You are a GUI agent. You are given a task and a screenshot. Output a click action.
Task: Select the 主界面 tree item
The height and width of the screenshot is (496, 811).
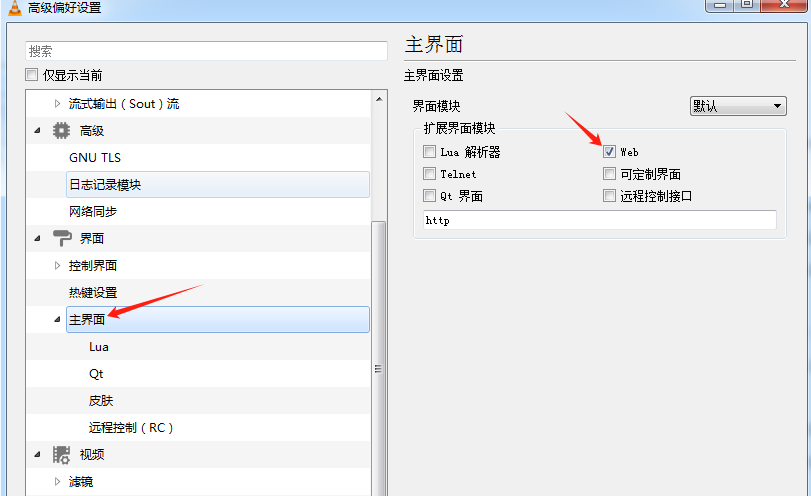pyautogui.click(x=218, y=320)
